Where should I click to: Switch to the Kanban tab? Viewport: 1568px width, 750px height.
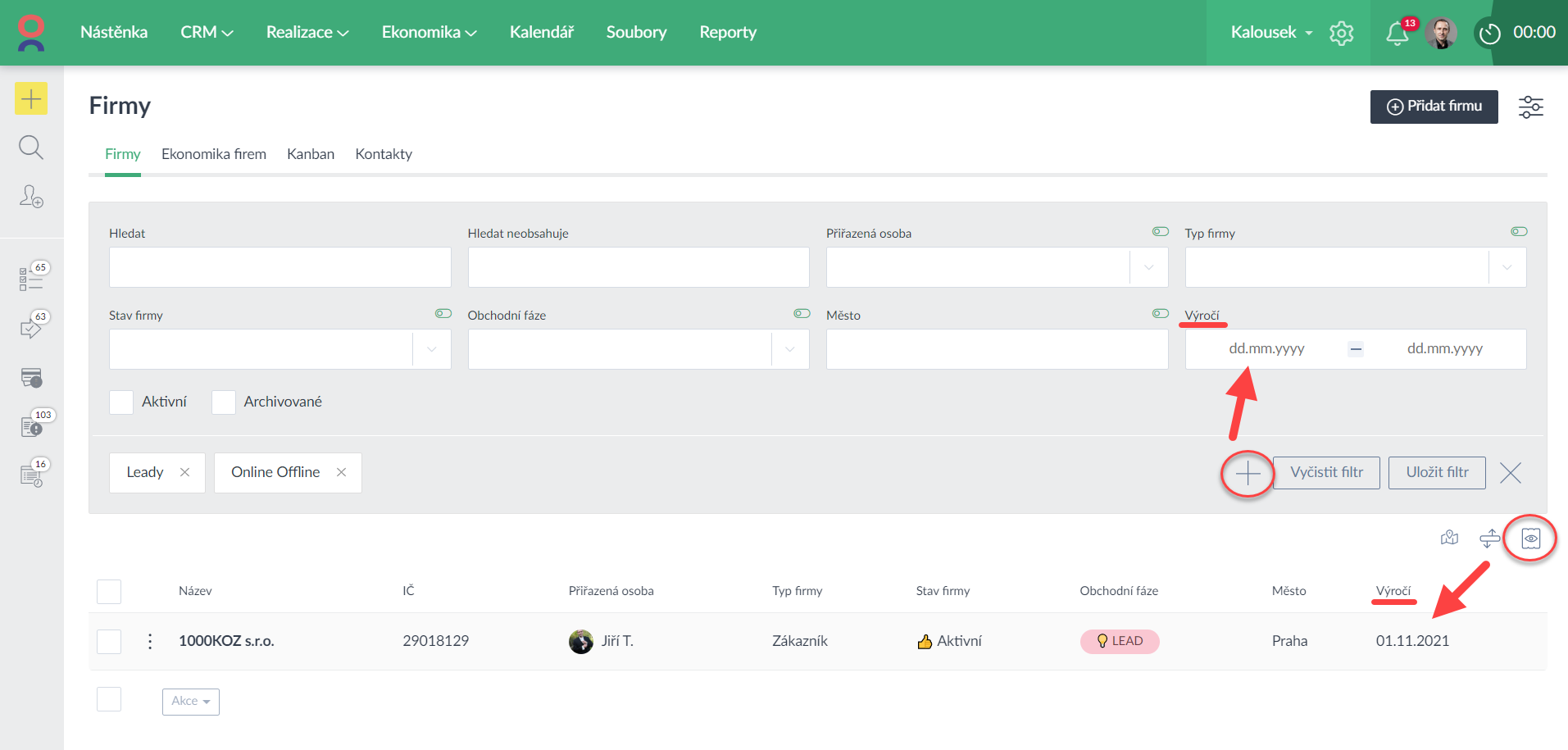pyautogui.click(x=310, y=154)
